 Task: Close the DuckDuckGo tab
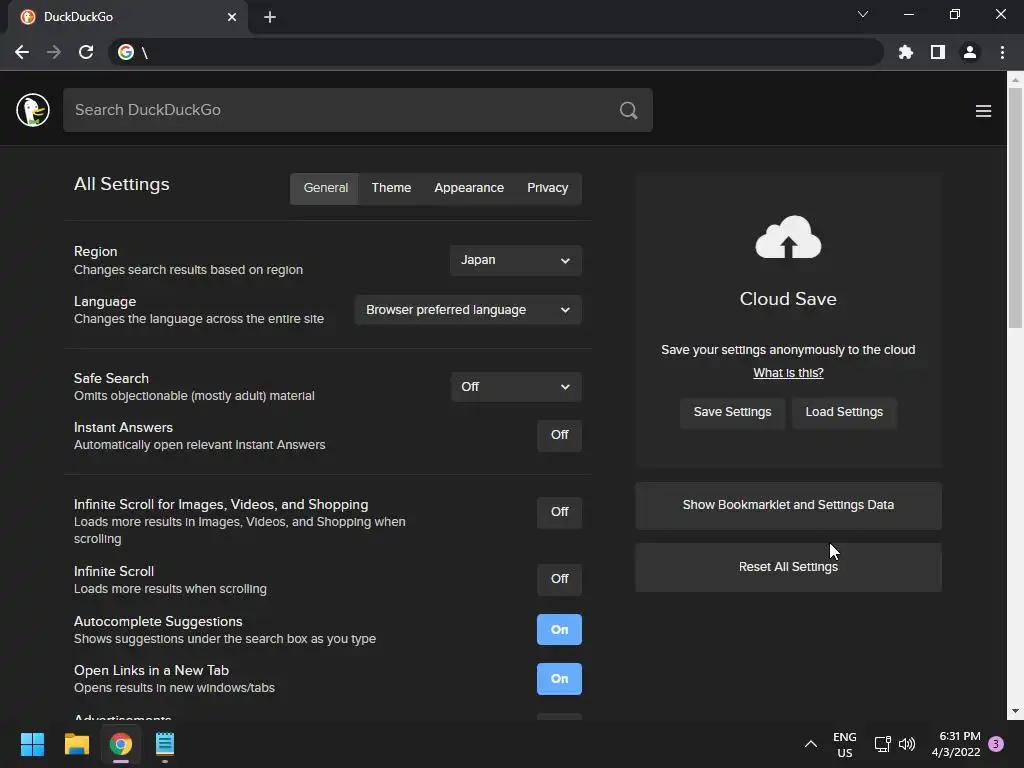[x=232, y=17]
